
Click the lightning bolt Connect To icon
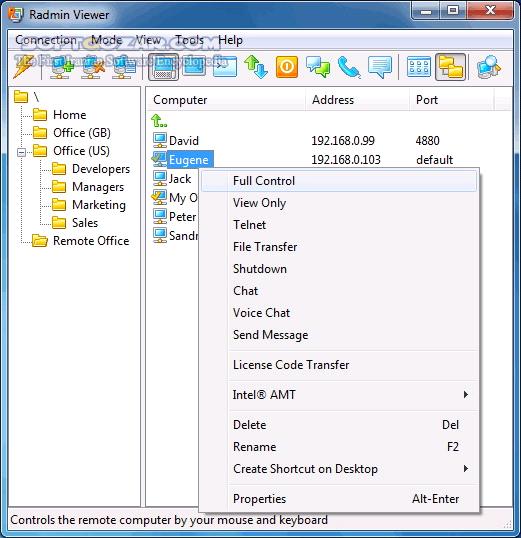pyautogui.click(x=24, y=67)
